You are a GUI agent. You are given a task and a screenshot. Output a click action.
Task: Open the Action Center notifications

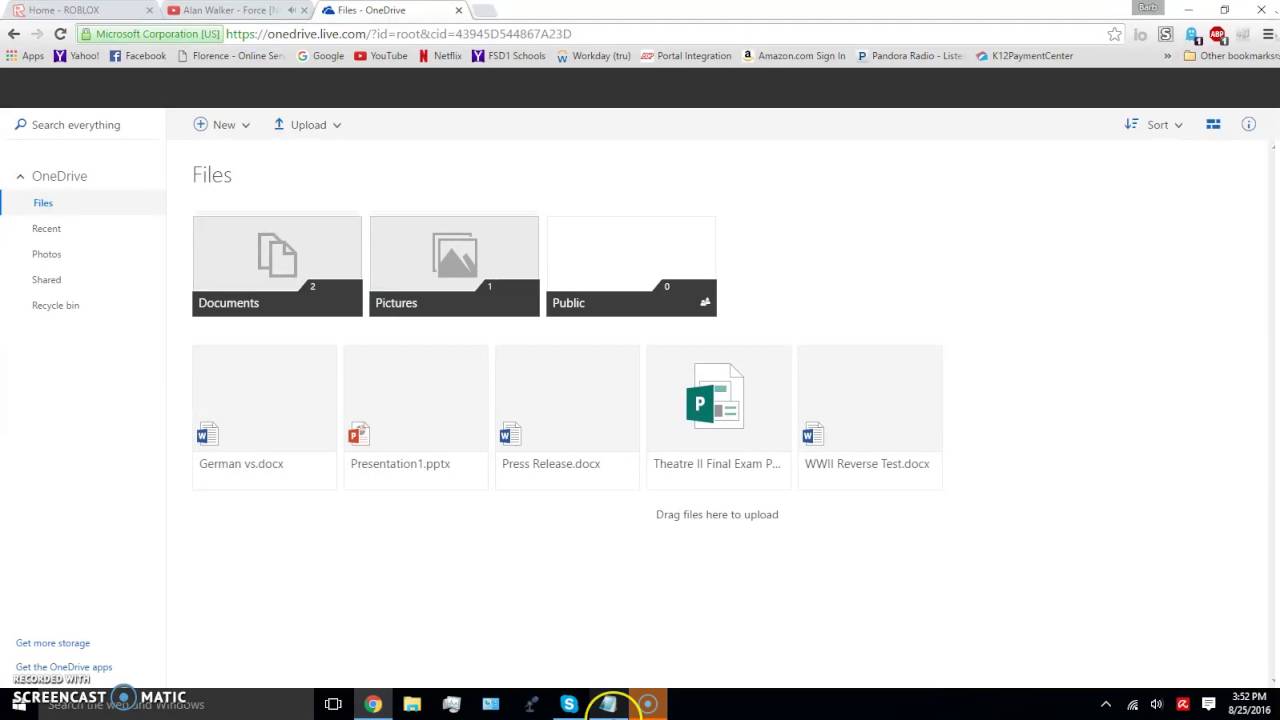point(1208,704)
